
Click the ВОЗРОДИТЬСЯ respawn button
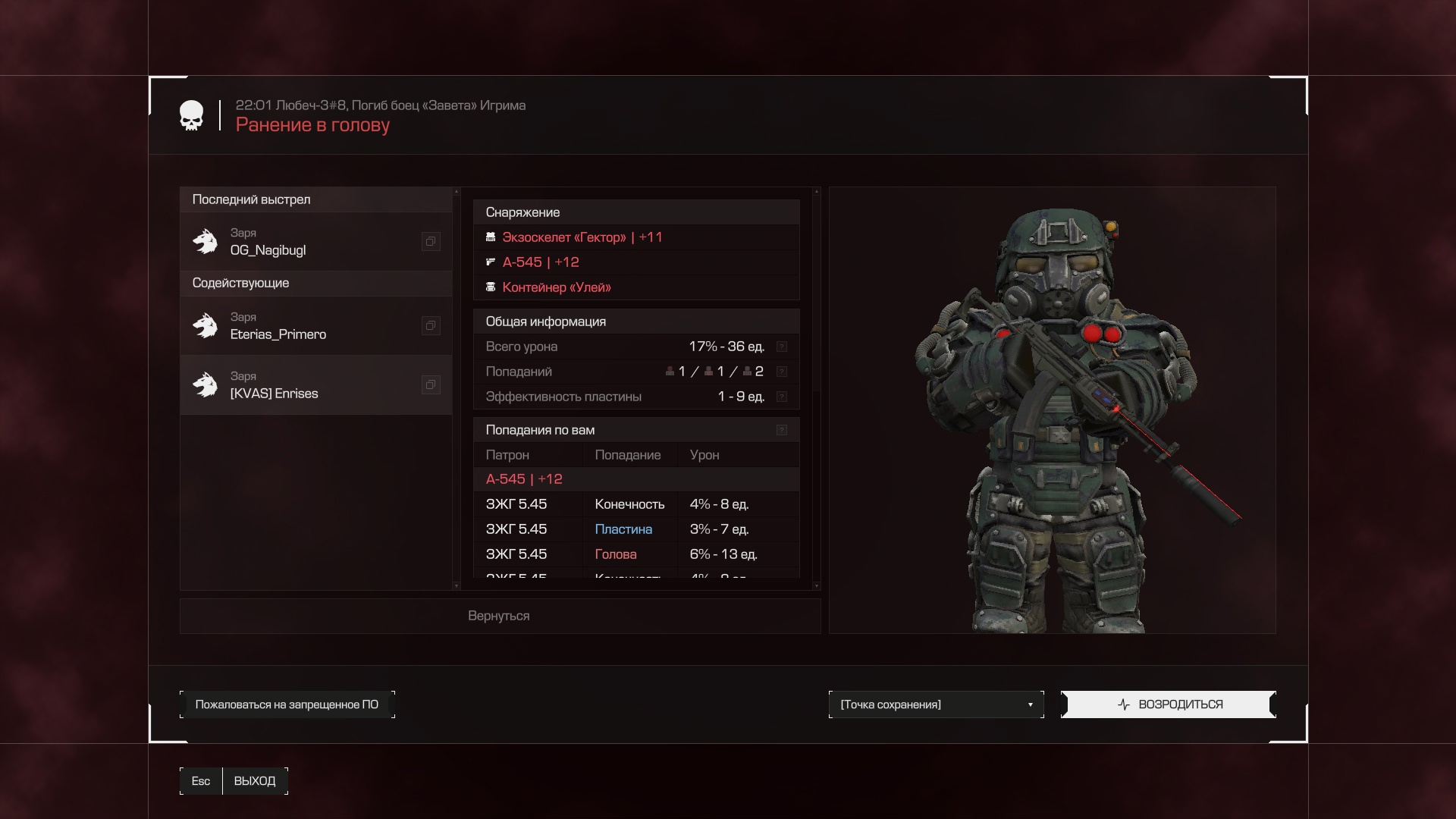pos(1169,704)
